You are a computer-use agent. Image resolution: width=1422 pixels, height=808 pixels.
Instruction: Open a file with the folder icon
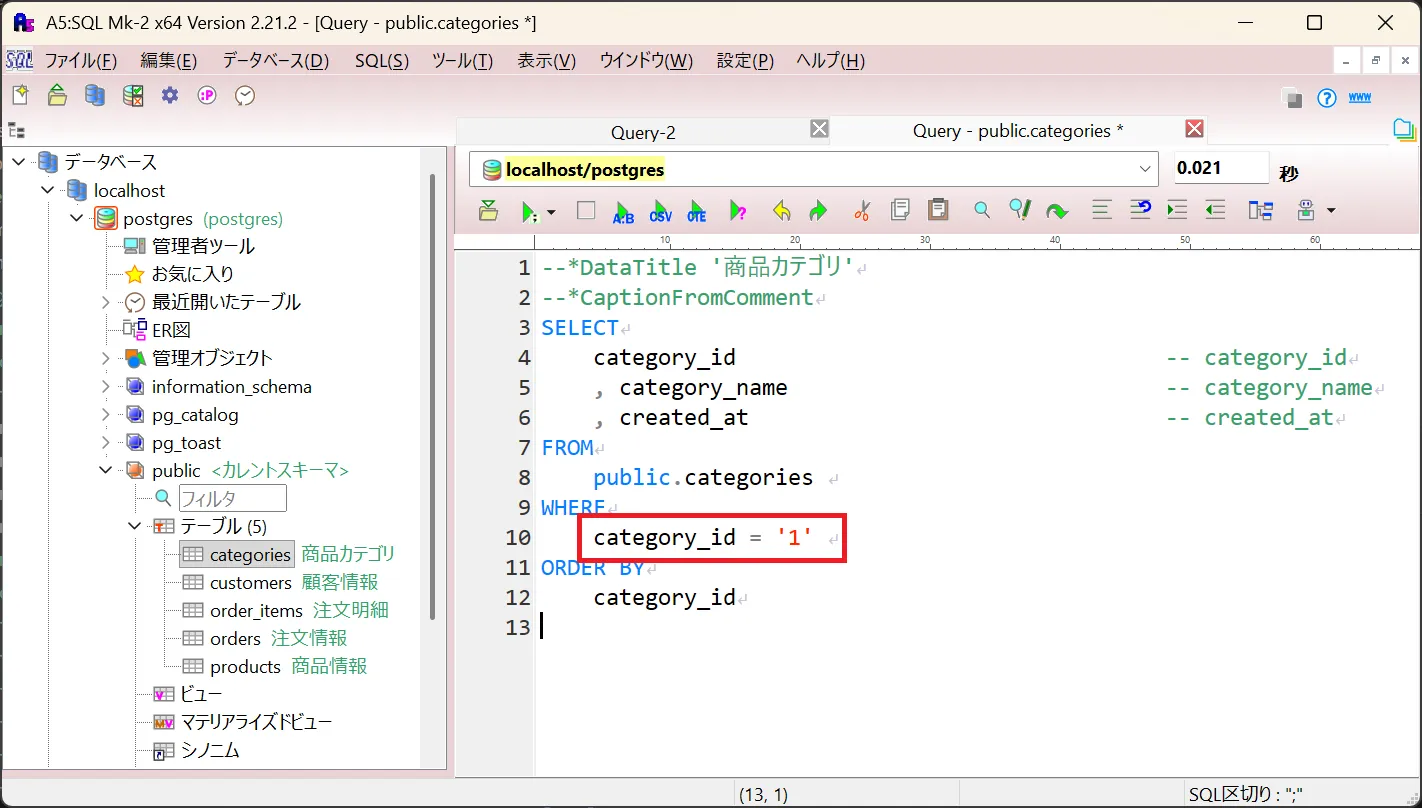[57, 95]
